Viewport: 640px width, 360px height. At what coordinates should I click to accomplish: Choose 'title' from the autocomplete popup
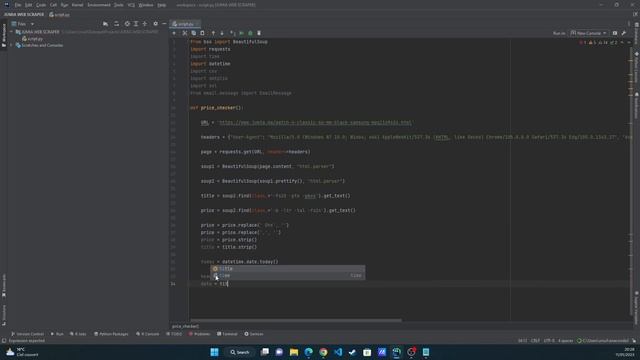pyautogui.click(x=287, y=269)
